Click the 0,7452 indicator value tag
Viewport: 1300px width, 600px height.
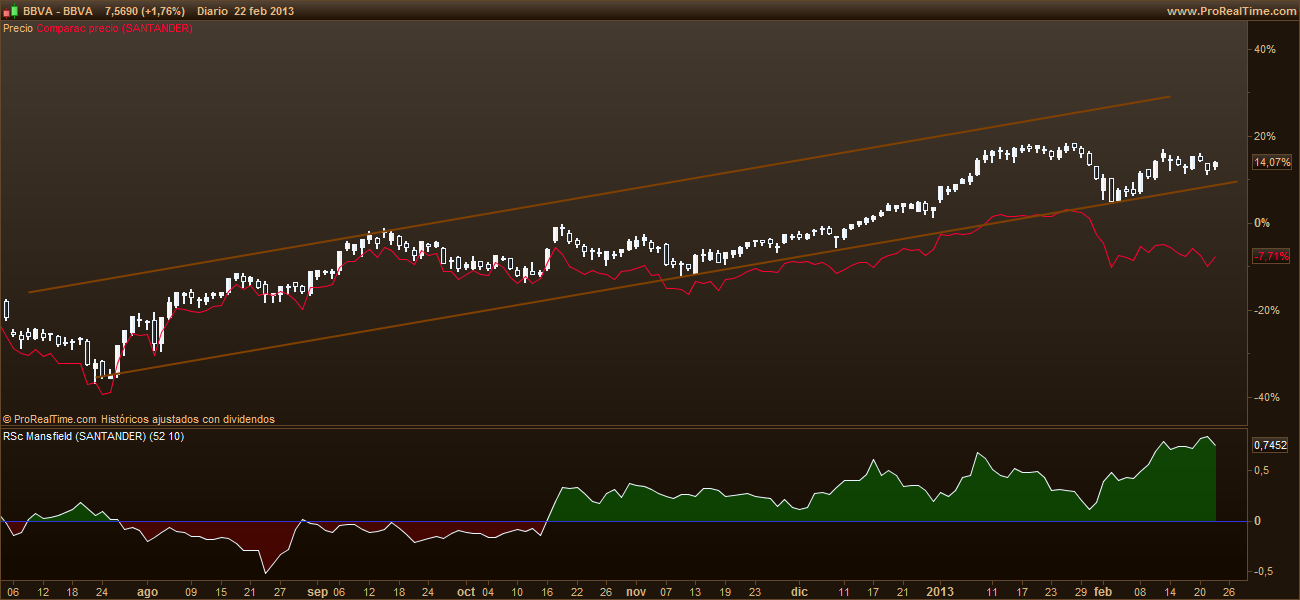point(1271,444)
